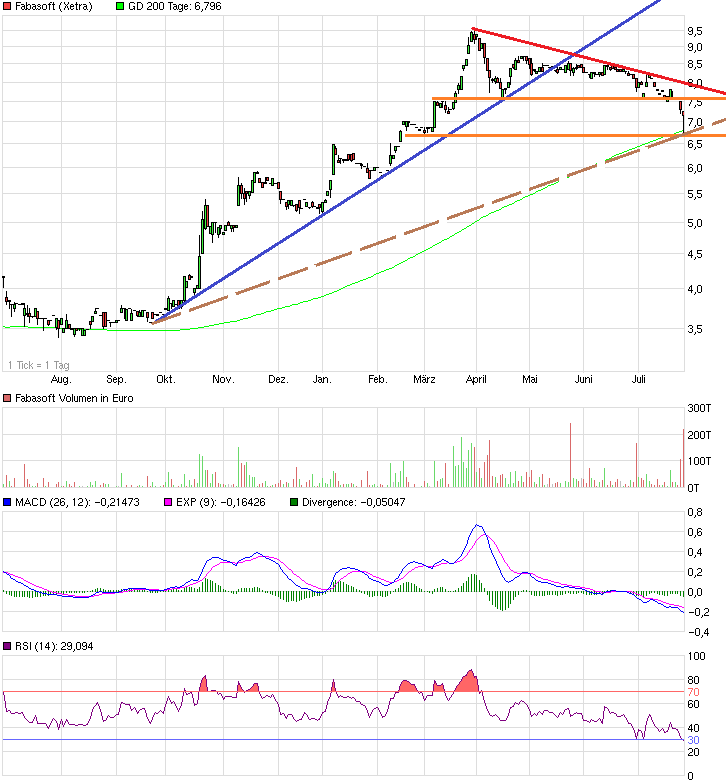Screen dimensions: 726x784
Task: Click the red 70 level on RSI axis
Action: [x=693, y=692]
